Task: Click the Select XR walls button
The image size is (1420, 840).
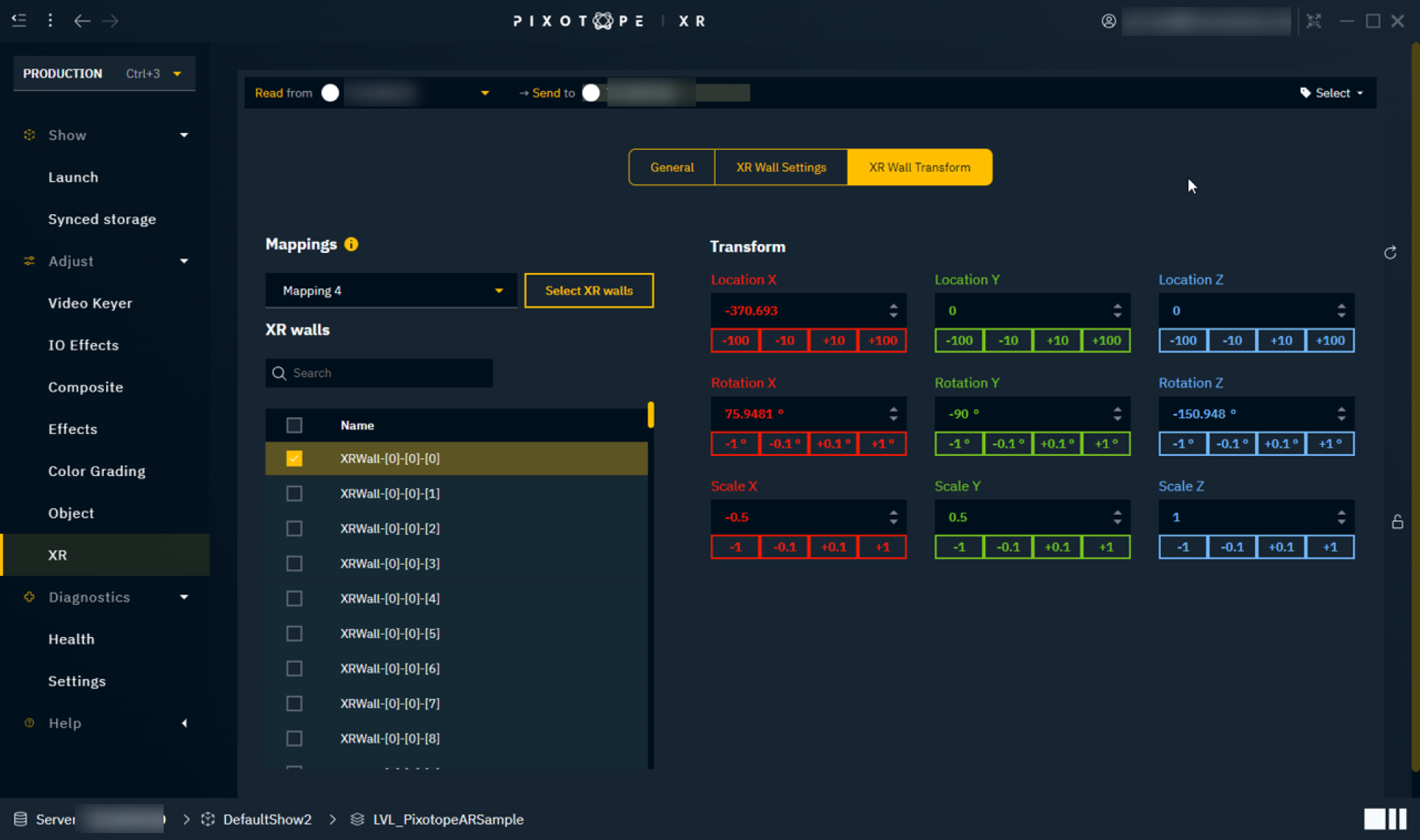Action: 589,290
